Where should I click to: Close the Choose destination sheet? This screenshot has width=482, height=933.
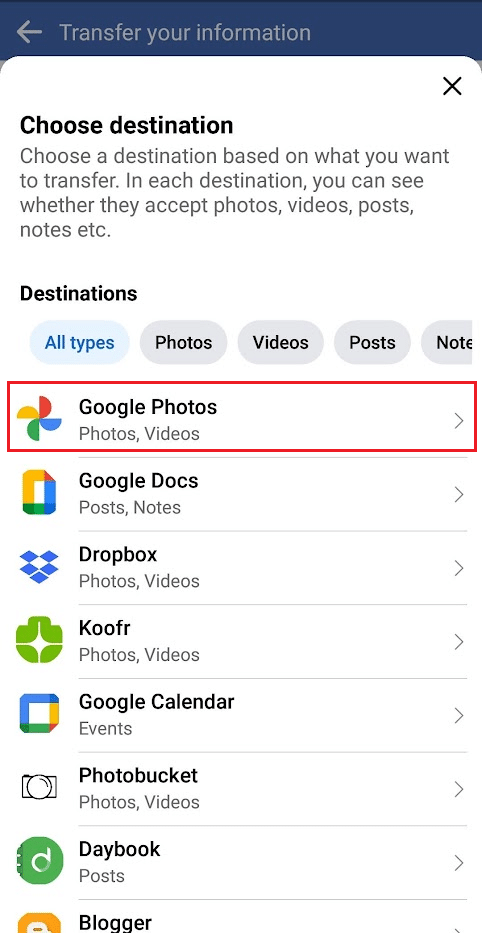point(452,87)
